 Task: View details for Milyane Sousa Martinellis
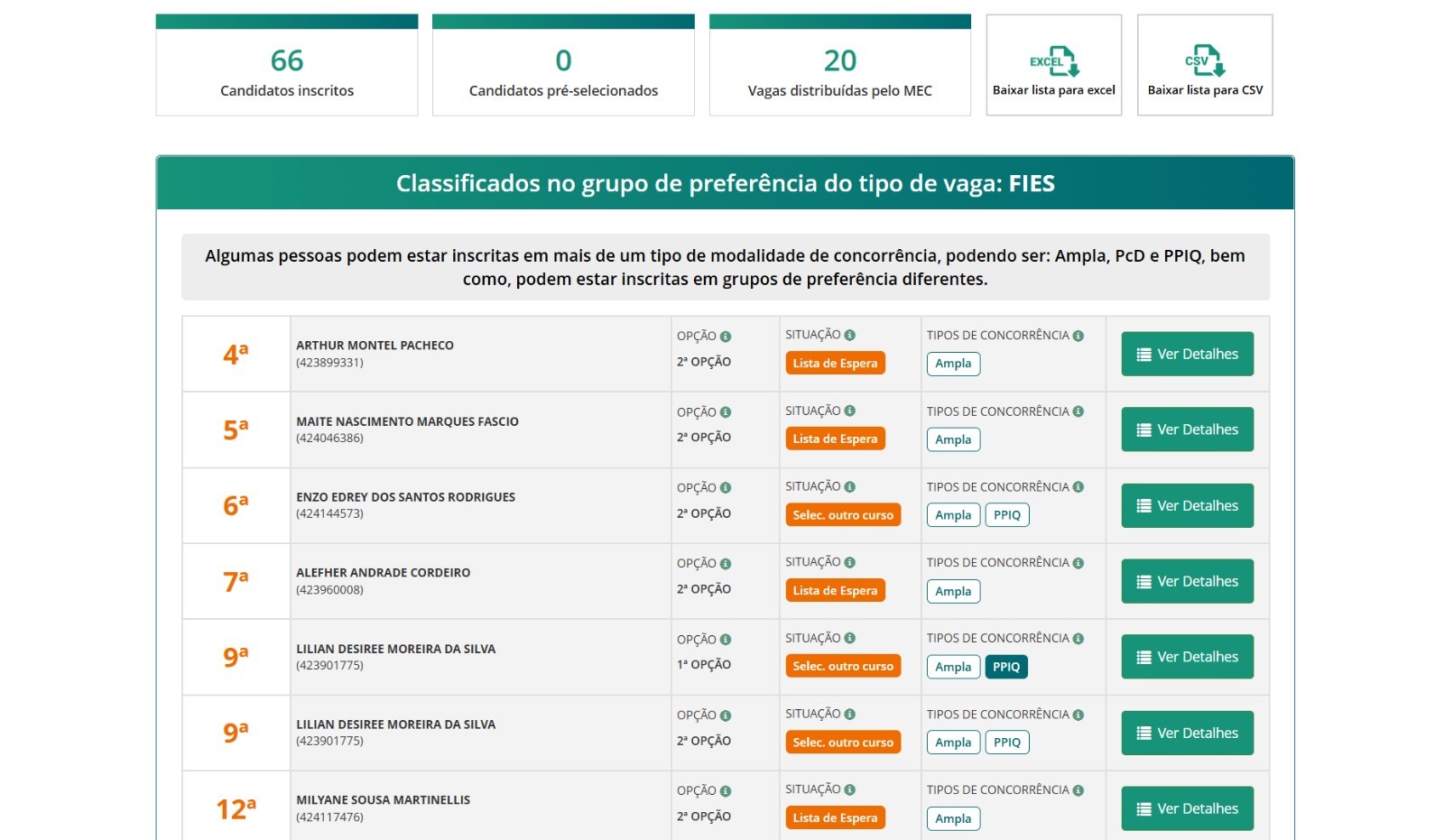click(x=1187, y=808)
